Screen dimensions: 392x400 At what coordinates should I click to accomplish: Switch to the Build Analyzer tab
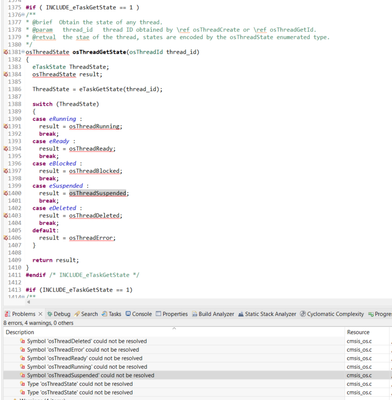tap(213, 314)
